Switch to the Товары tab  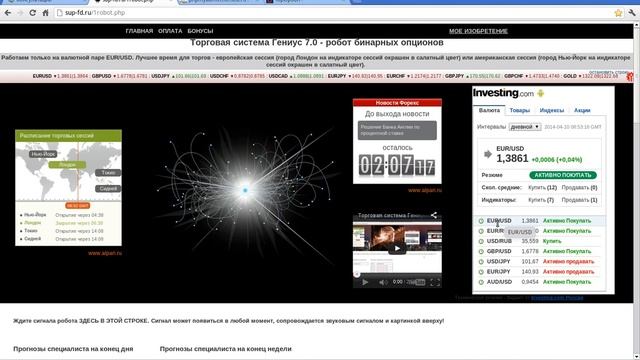520,110
